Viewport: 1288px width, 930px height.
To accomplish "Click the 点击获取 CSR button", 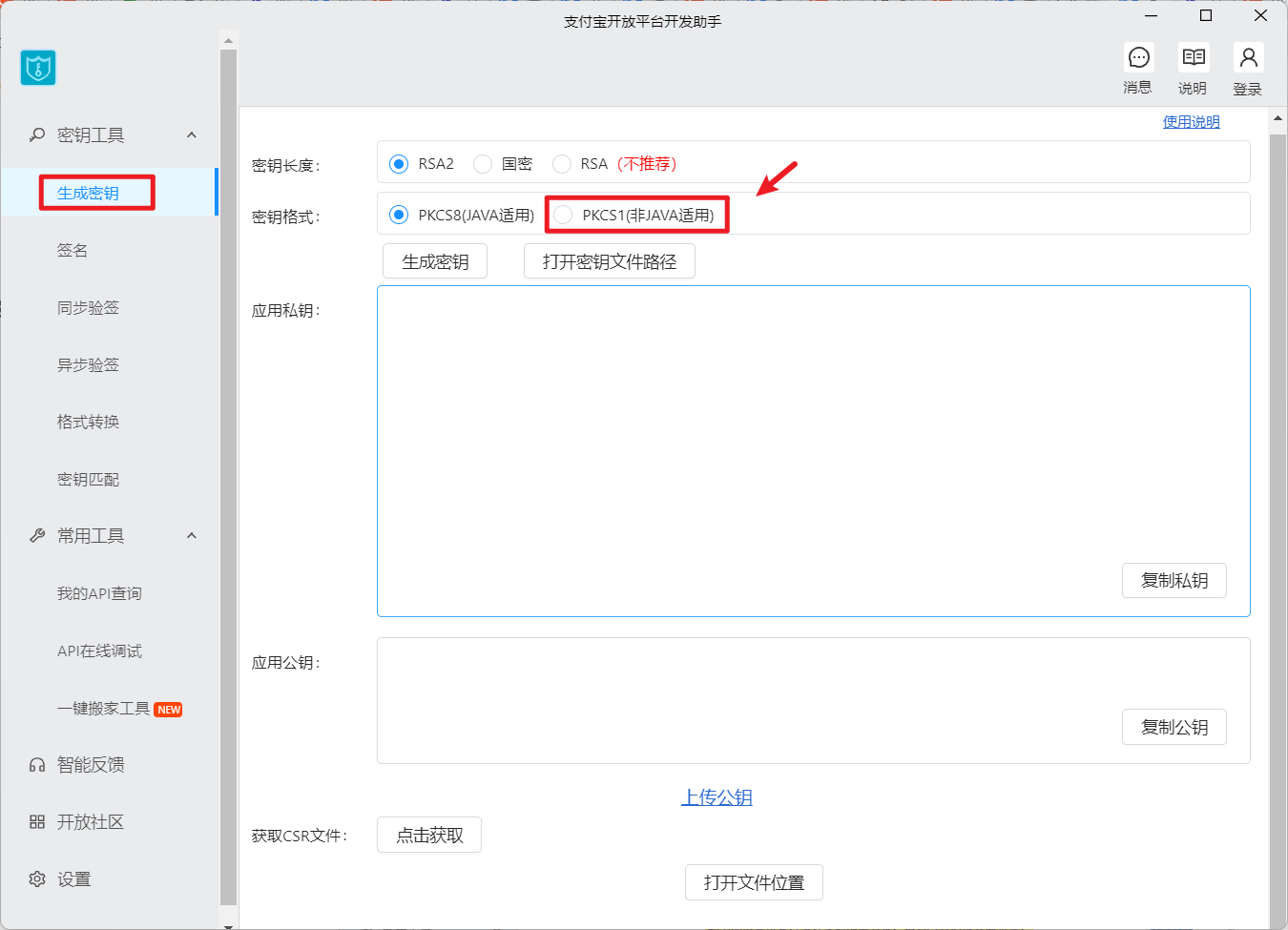I will point(429,835).
